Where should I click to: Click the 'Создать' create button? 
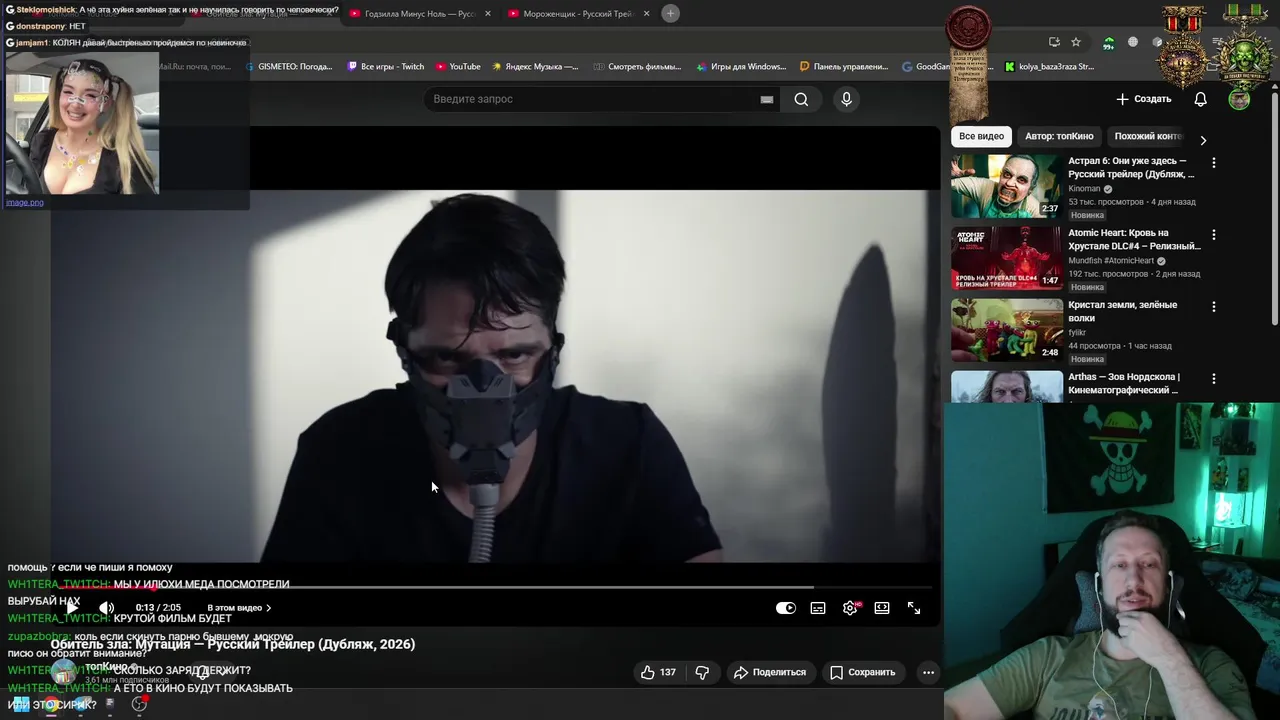[x=1144, y=99]
